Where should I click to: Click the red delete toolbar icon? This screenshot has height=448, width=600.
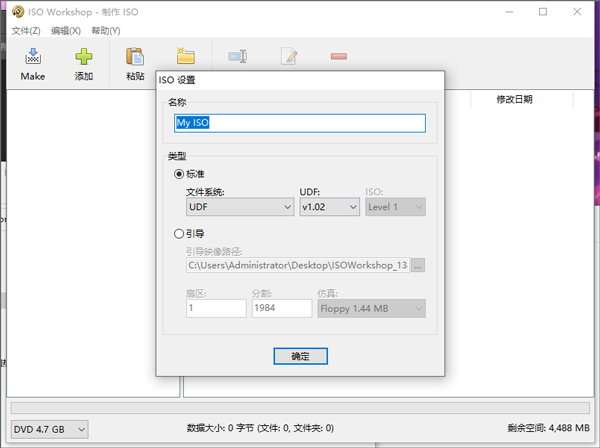pos(339,57)
